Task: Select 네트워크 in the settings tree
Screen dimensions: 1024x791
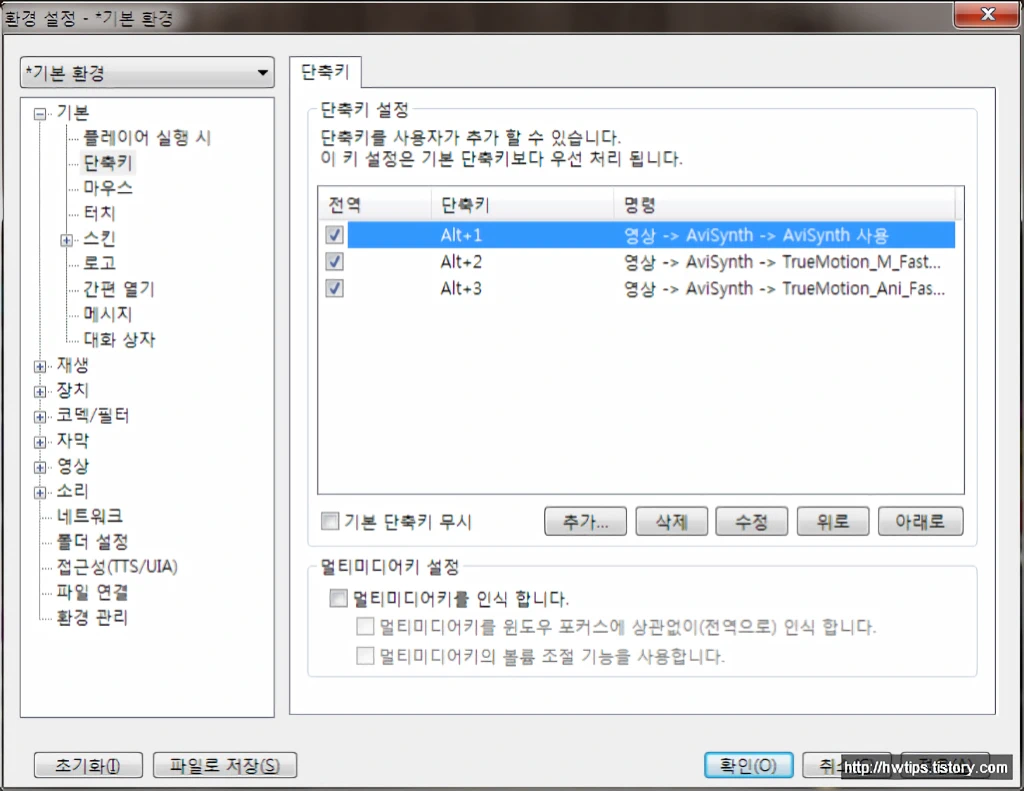Action: 89,516
